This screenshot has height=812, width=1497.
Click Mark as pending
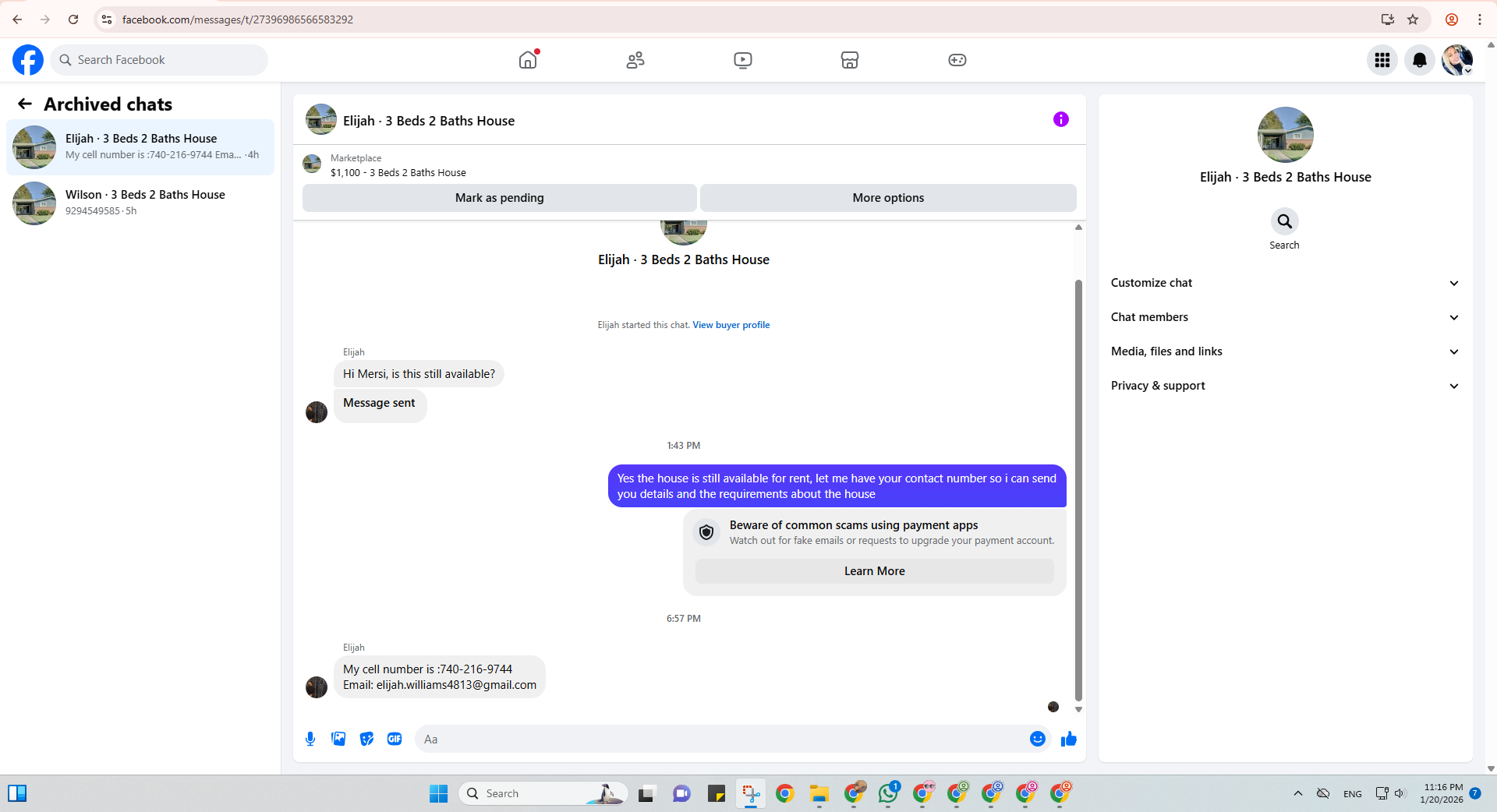coord(500,198)
